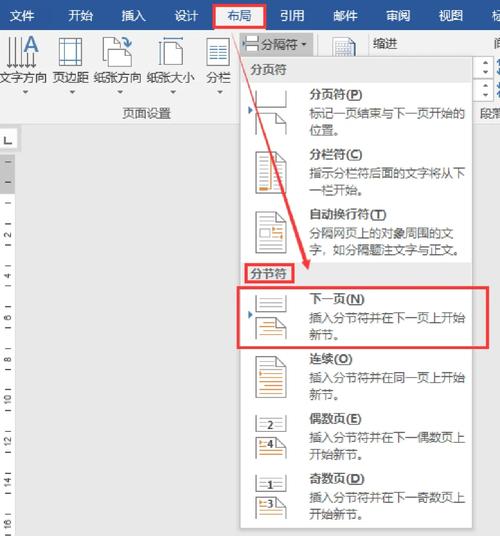The height and width of the screenshot is (536, 500).
Task: Click the 页面设置 group label
Action: [x=147, y=113]
